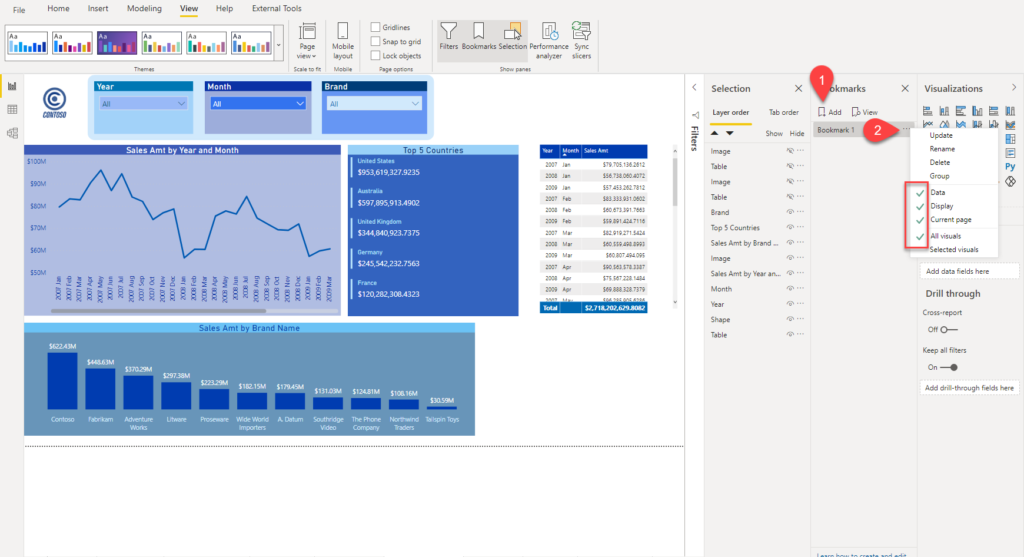
Task: Click Hide in the Selection pane
Action: (797, 133)
